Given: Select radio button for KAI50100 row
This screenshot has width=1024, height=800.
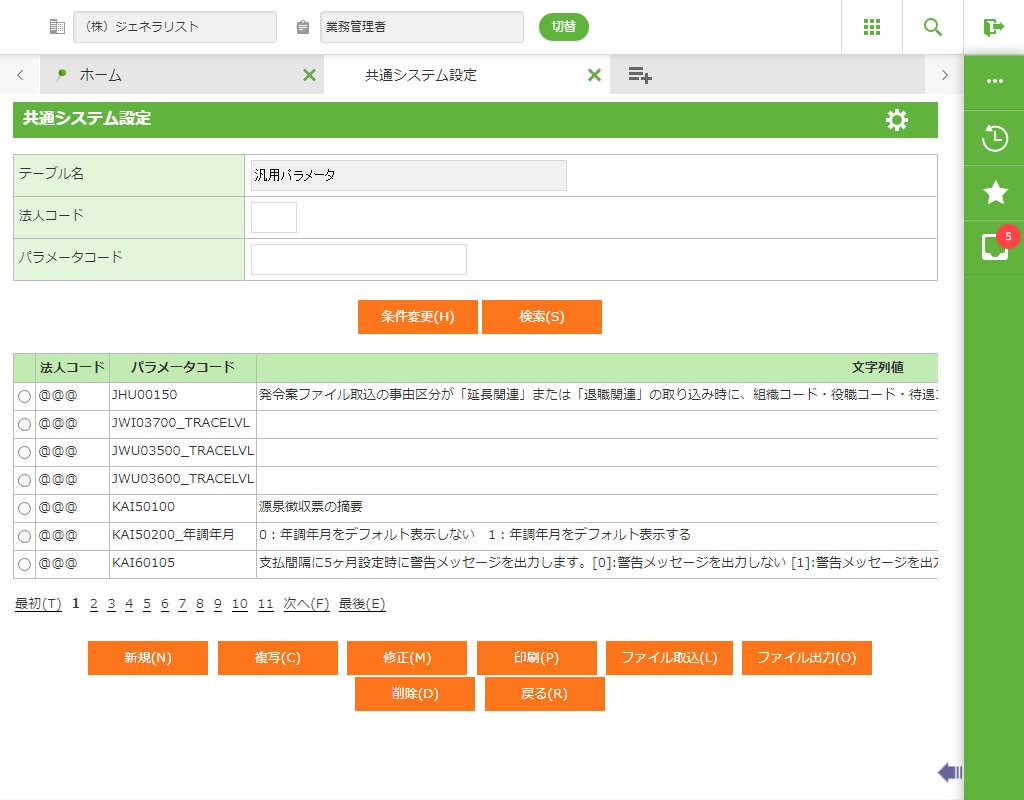Looking at the screenshot, I should coord(24,508).
